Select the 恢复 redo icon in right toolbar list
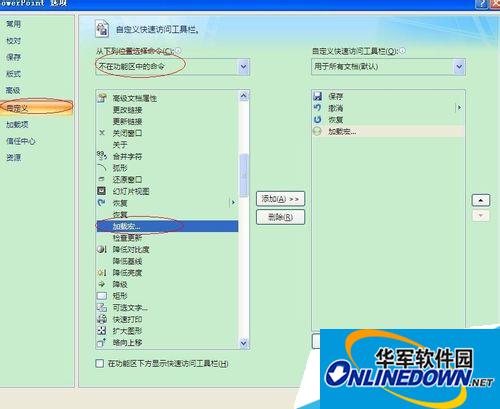The image size is (500, 409). pyautogui.click(x=318, y=119)
